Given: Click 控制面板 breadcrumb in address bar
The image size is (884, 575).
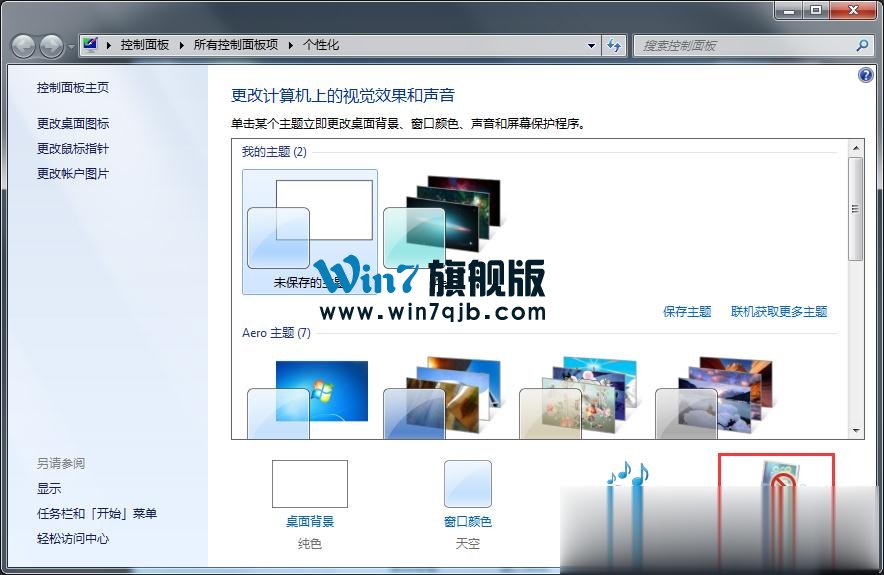Looking at the screenshot, I should 145,45.
